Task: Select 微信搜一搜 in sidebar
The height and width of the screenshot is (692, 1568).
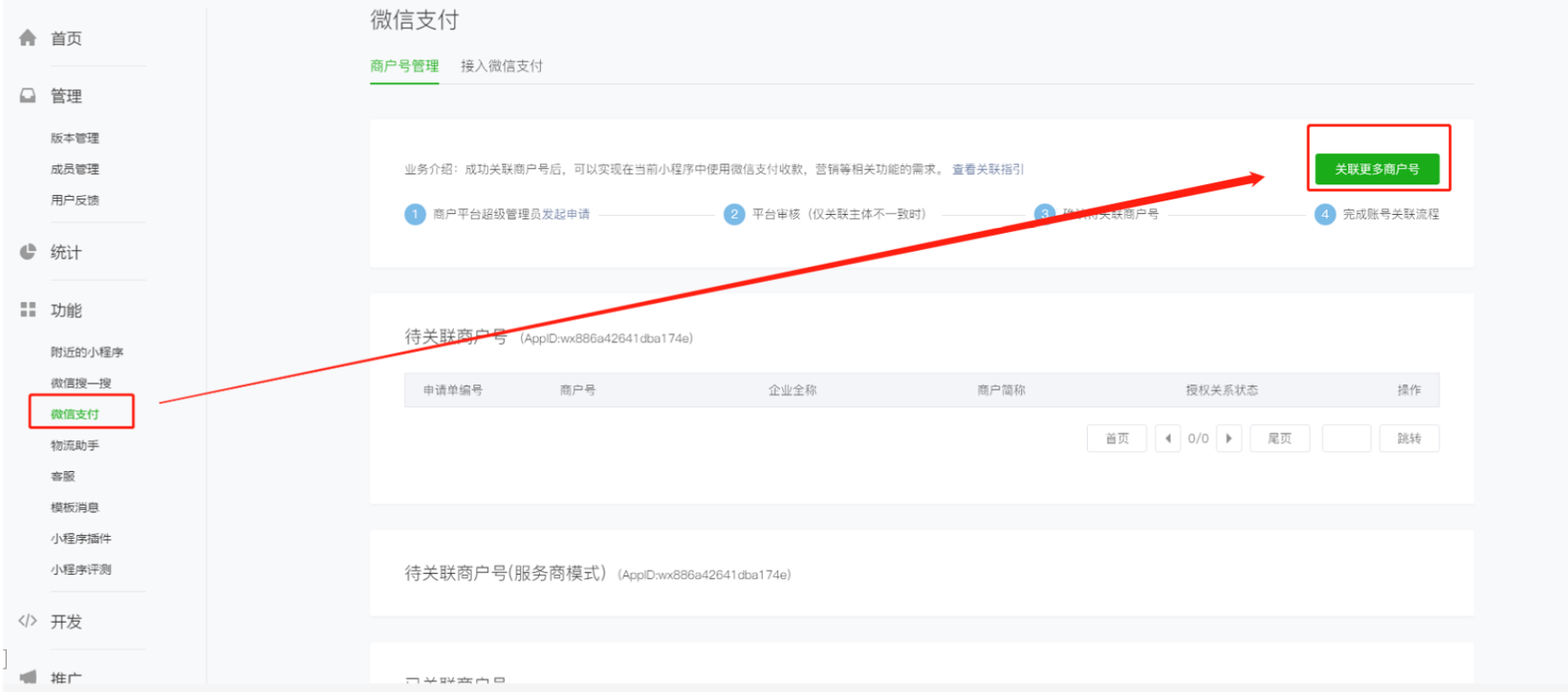Action: (80, 383)
